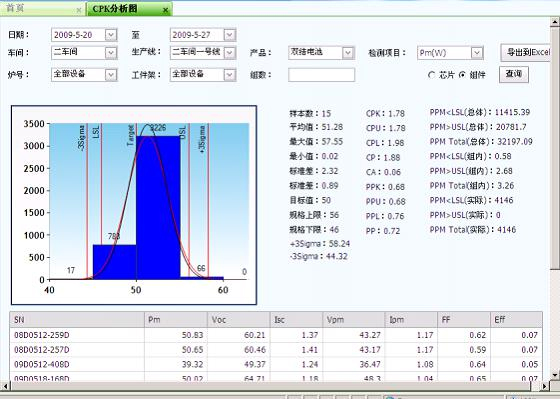The image size is (560, 399).
Task: Expand the 生产线 production line dropdown
Action: click(x=230, y=53)
